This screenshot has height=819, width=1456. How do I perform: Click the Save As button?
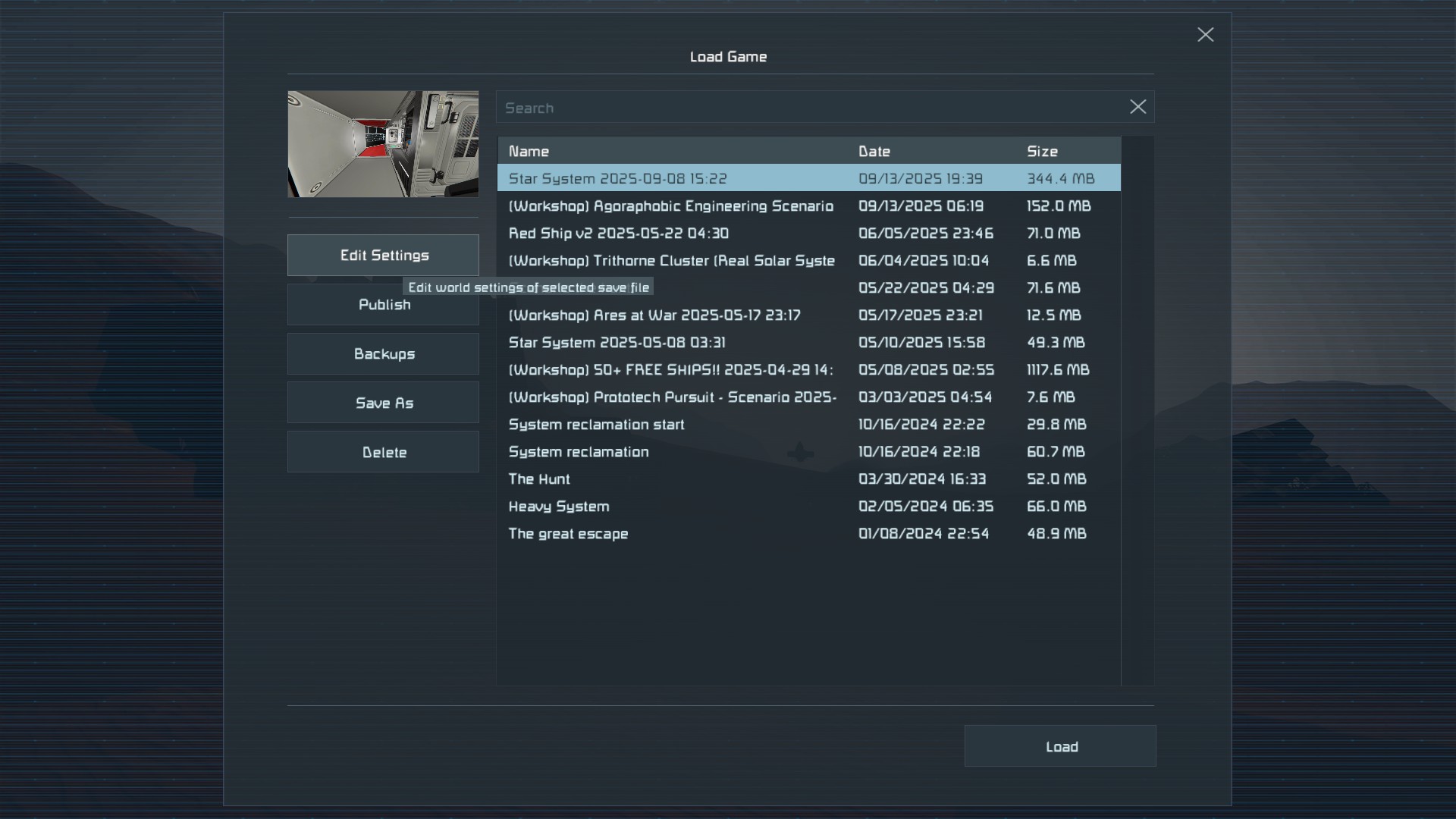[x=383, y=403]
